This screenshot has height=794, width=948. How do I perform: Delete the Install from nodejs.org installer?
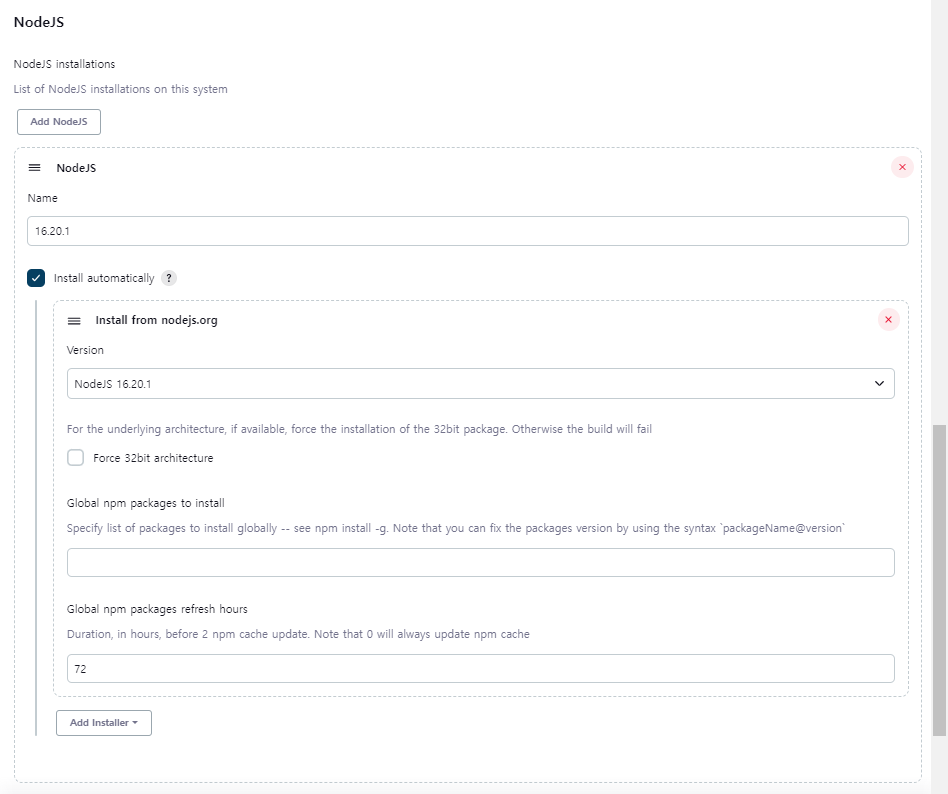[888, 319]
